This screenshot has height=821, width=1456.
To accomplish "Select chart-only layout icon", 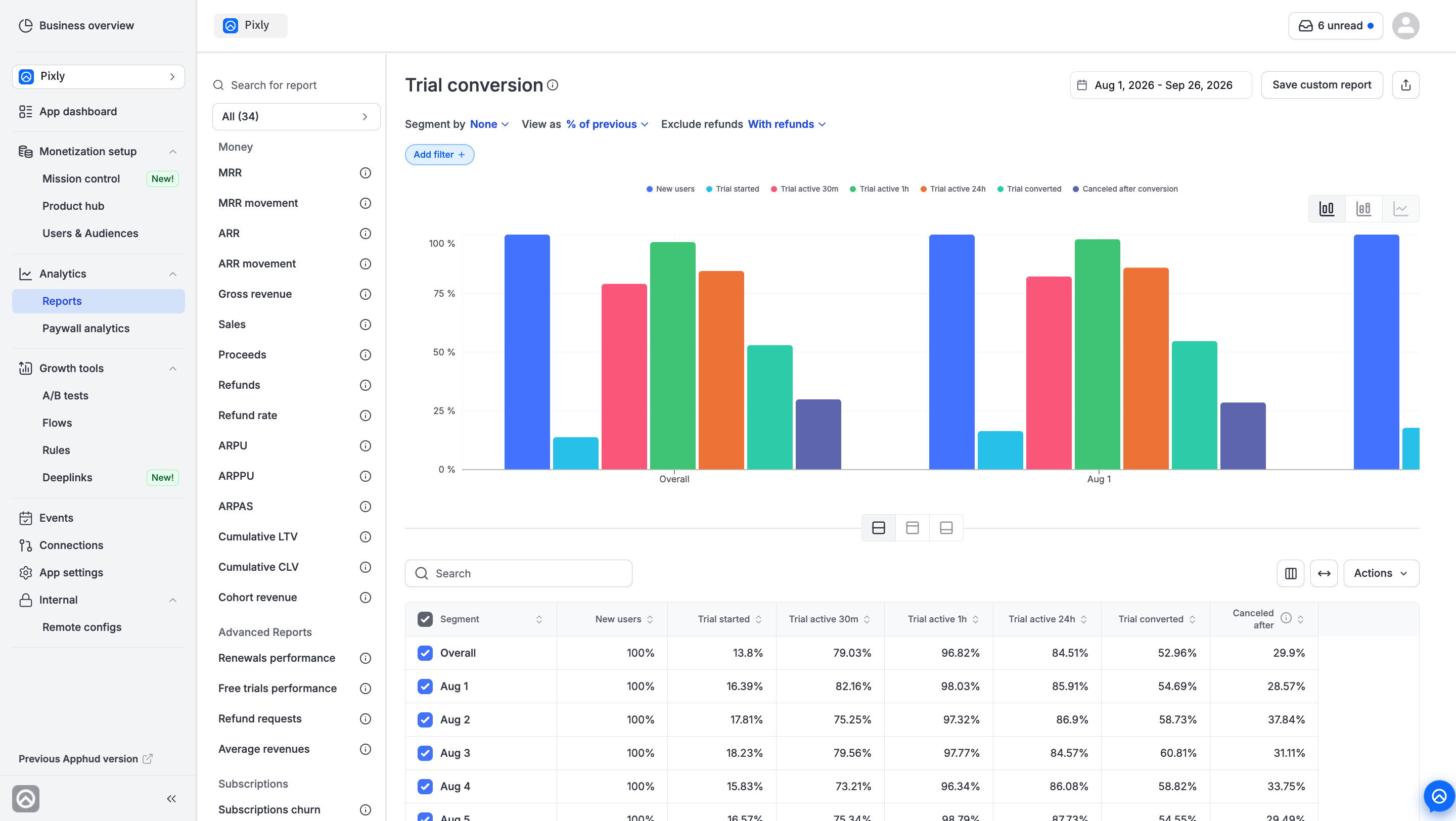I will coord(912,528).
